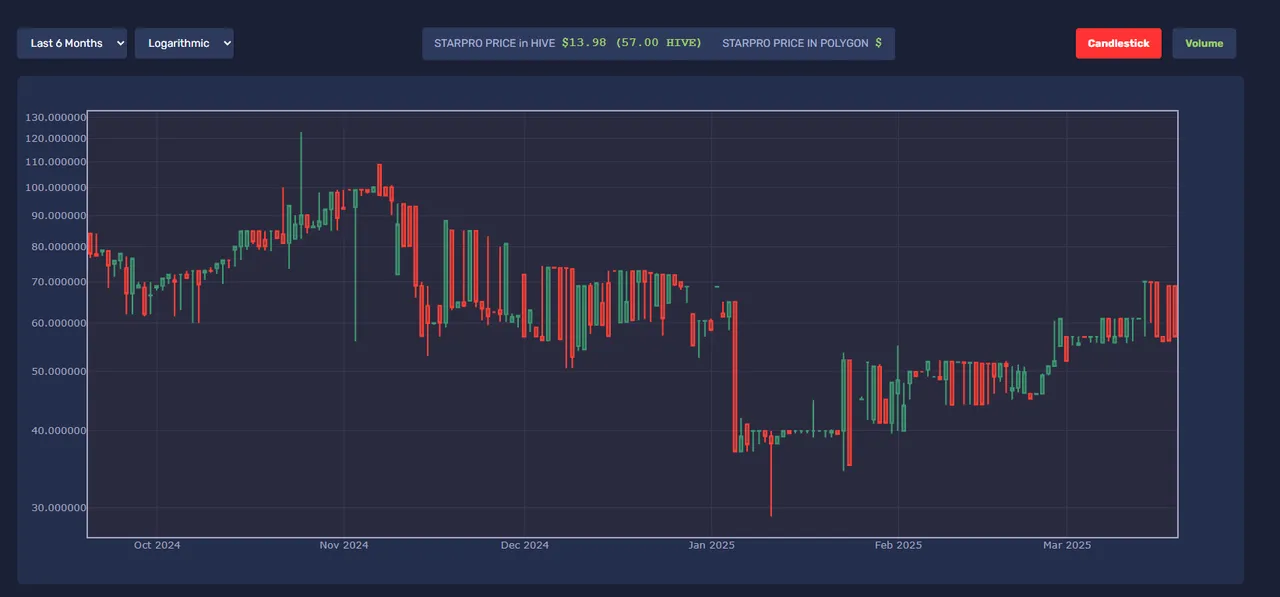Screen dimensions: 1280x597
Task: Click the STARPRO PRICE in HIVE label
Action: tap(494, 43)
